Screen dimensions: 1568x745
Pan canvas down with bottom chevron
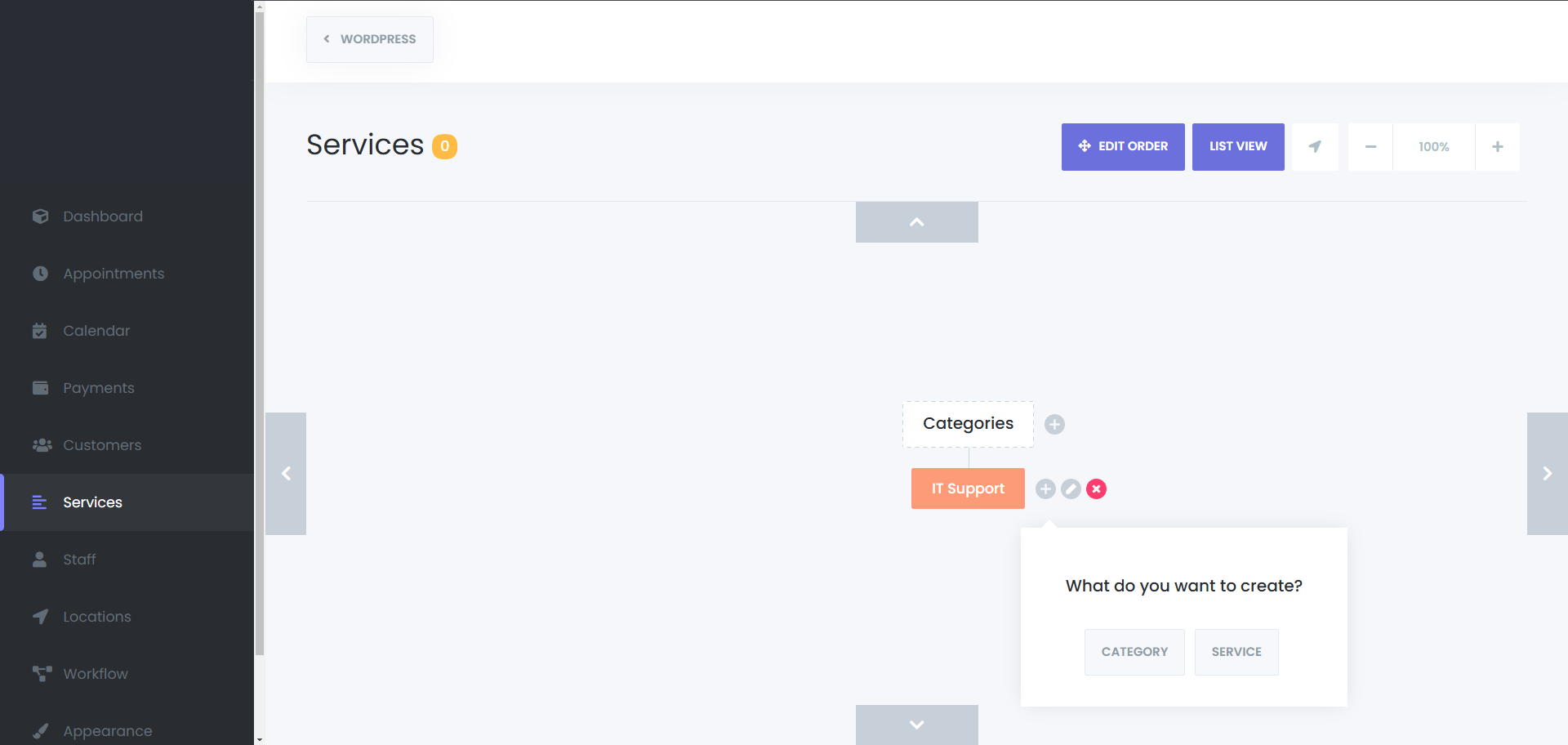[916, 725]
